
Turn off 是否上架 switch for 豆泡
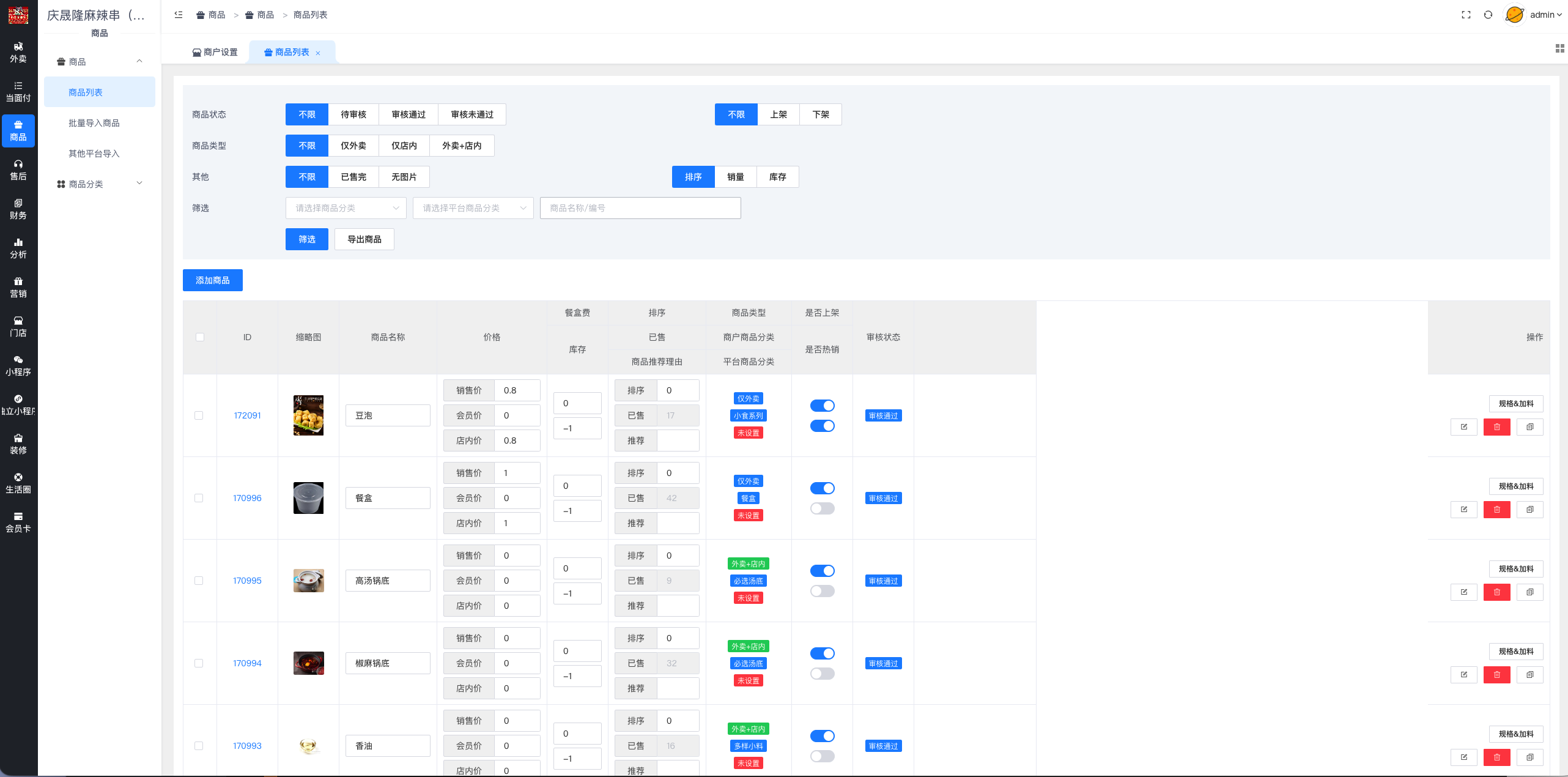(822, 406)
